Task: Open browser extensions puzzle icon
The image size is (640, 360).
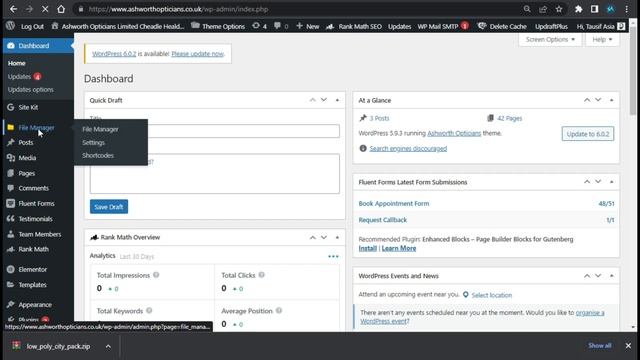Action: coord(578,9)
